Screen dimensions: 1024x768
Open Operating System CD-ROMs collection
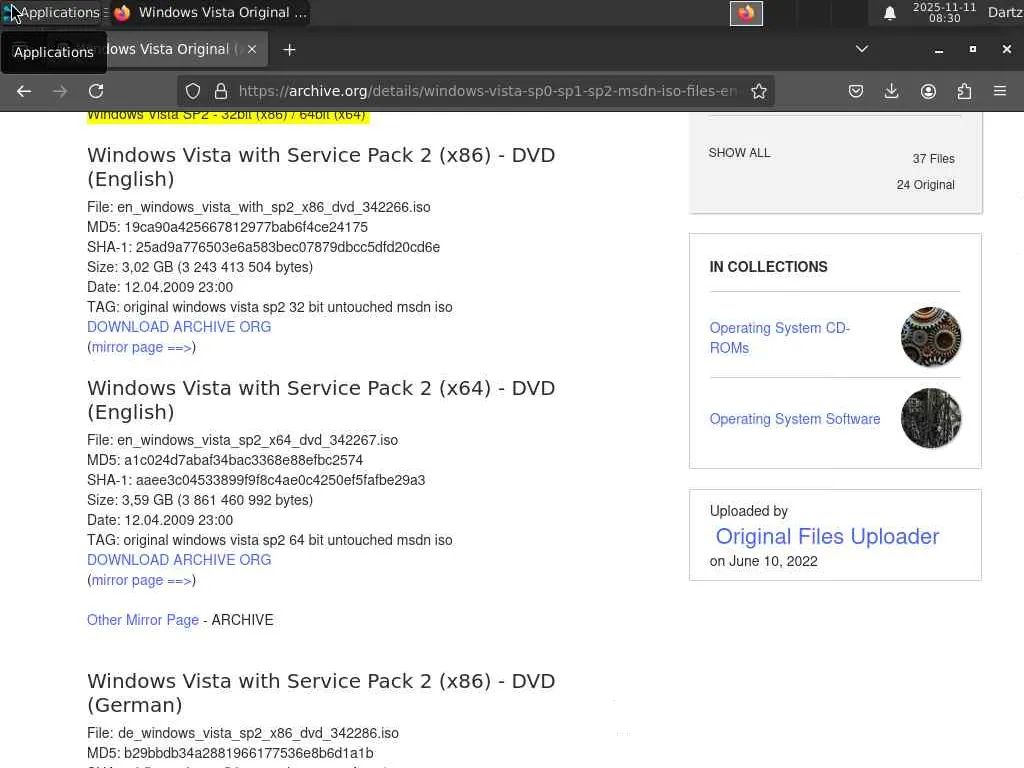(x=779, y=338)
